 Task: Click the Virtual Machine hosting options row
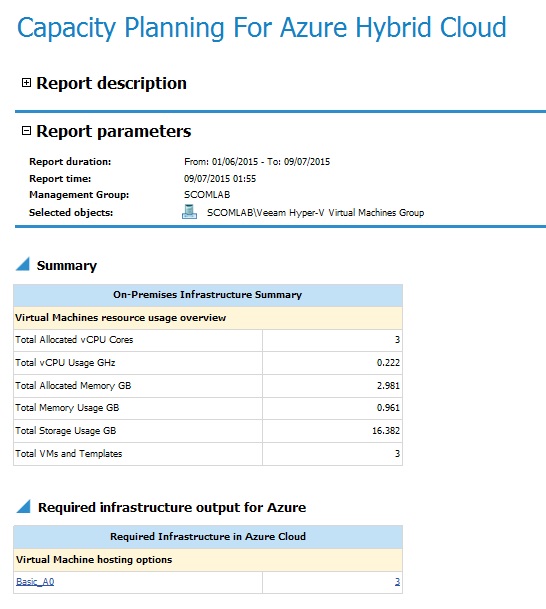tap(208, 560)
